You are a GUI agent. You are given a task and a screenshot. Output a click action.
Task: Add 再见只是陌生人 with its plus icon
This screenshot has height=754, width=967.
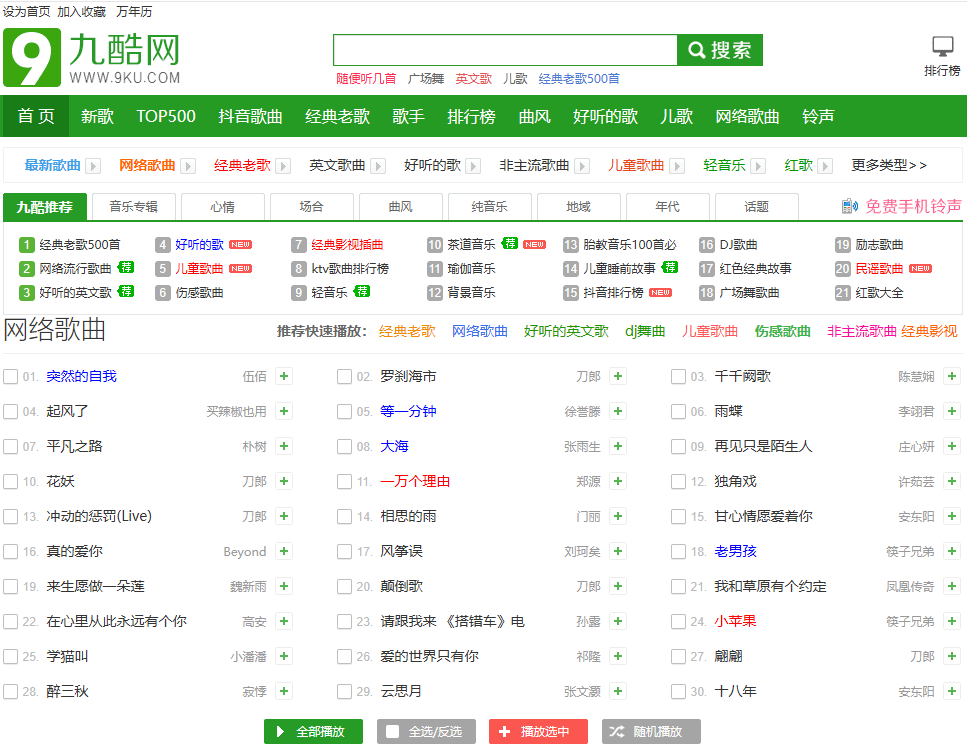coord(952,446)
